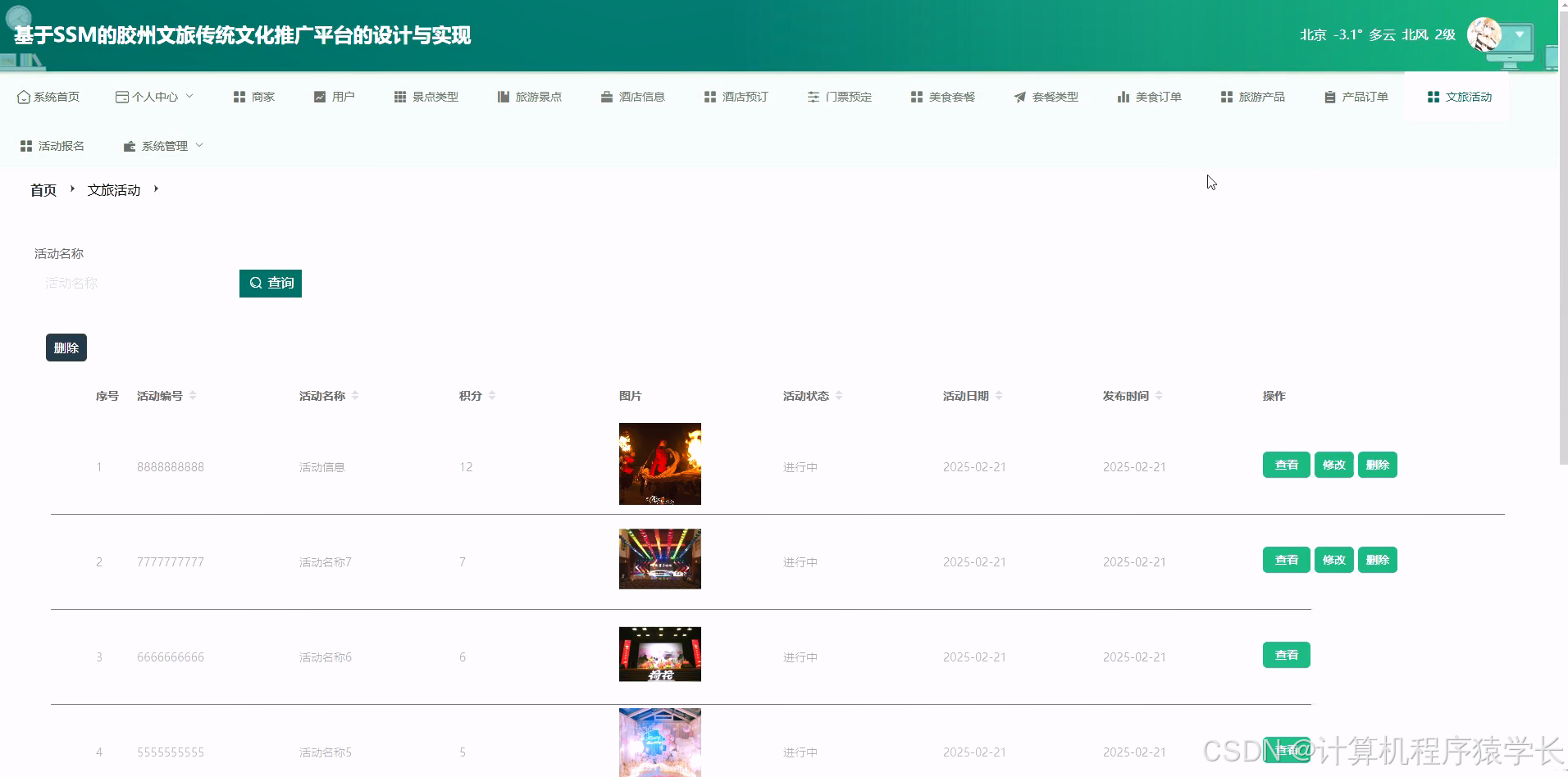Toggle sorting on the 活动日期 column
The width and height of the screenshot is (1568, 777).
[x=1000, y=394]
